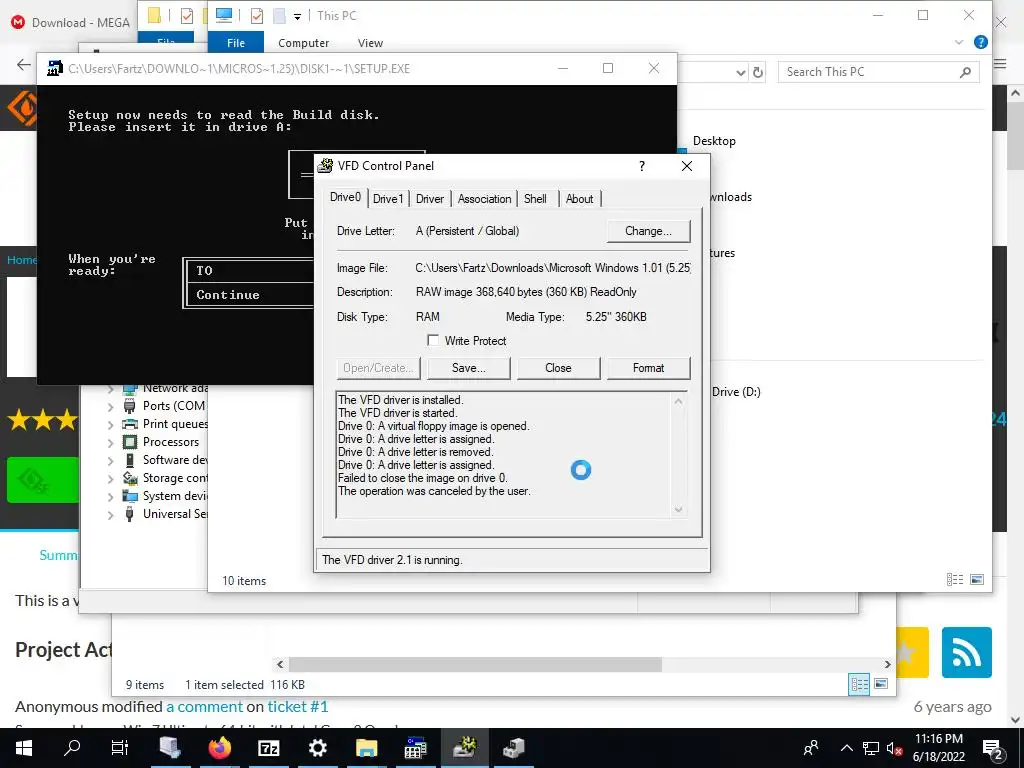Switch This PC to large icons view

(x=977, y=579)
